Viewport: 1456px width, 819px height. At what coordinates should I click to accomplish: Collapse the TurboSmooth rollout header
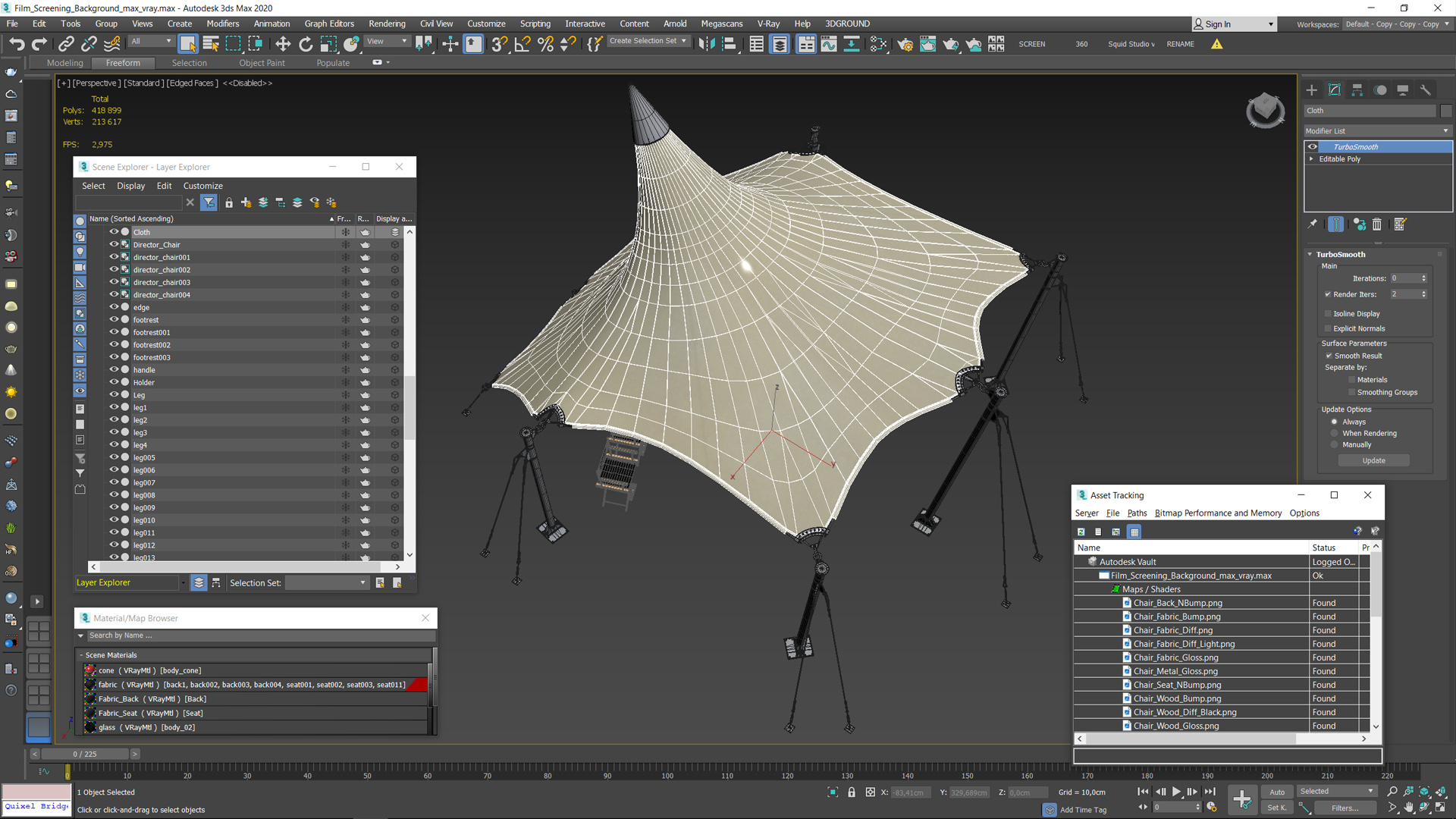[x=1340, y=255]
